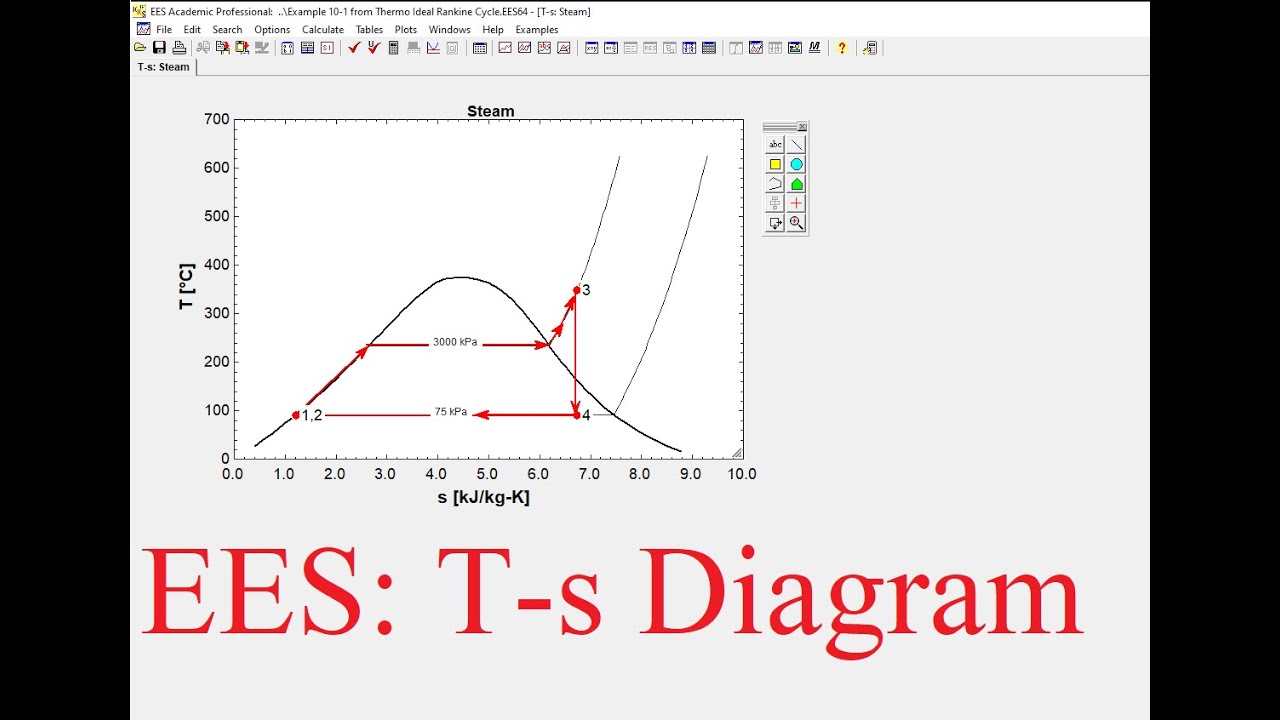The image size is (1280, 720).
Task: Select the magnifier zoom tool
Action: point(796,223)
